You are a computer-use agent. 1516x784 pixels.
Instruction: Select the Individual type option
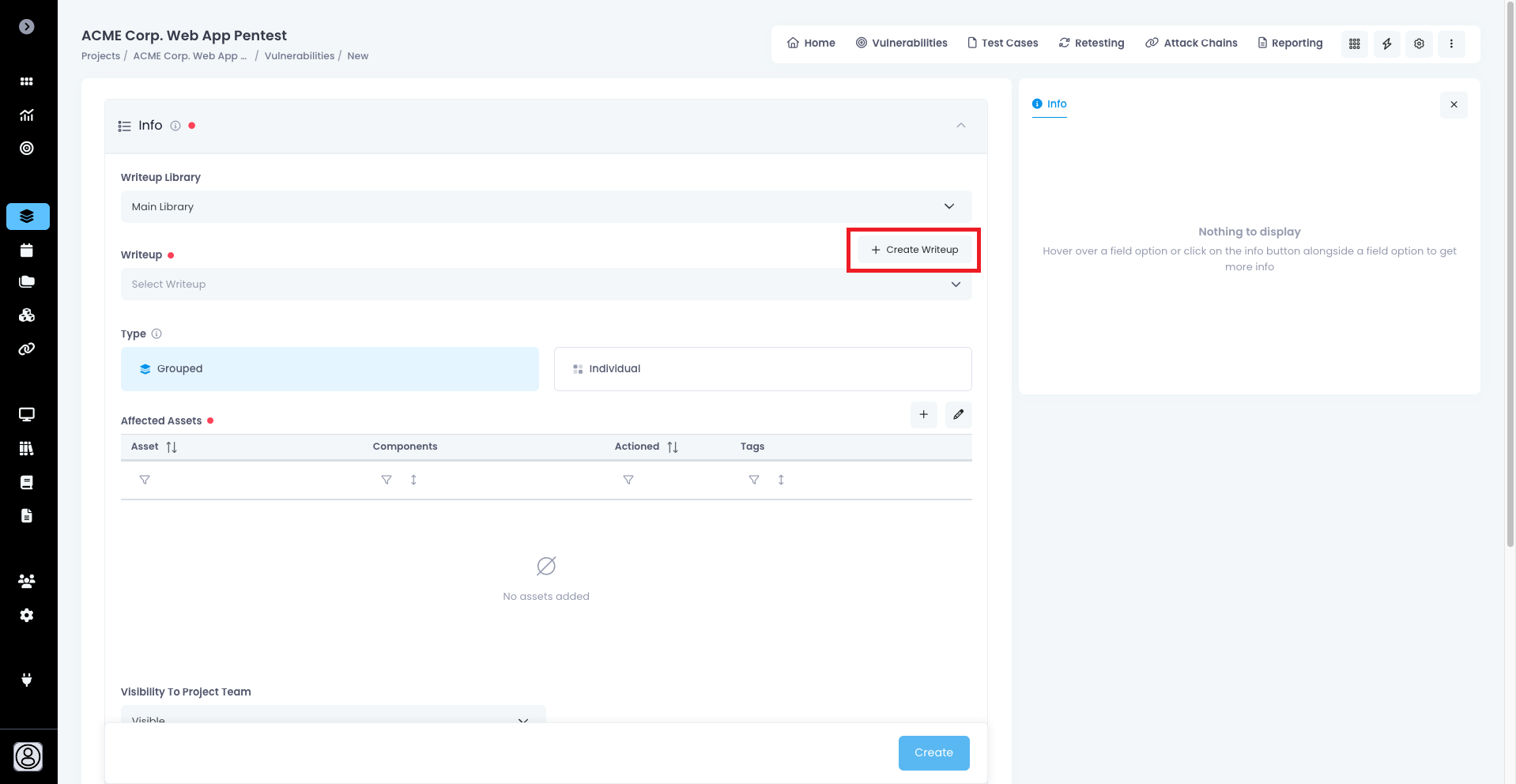[762, 369]
